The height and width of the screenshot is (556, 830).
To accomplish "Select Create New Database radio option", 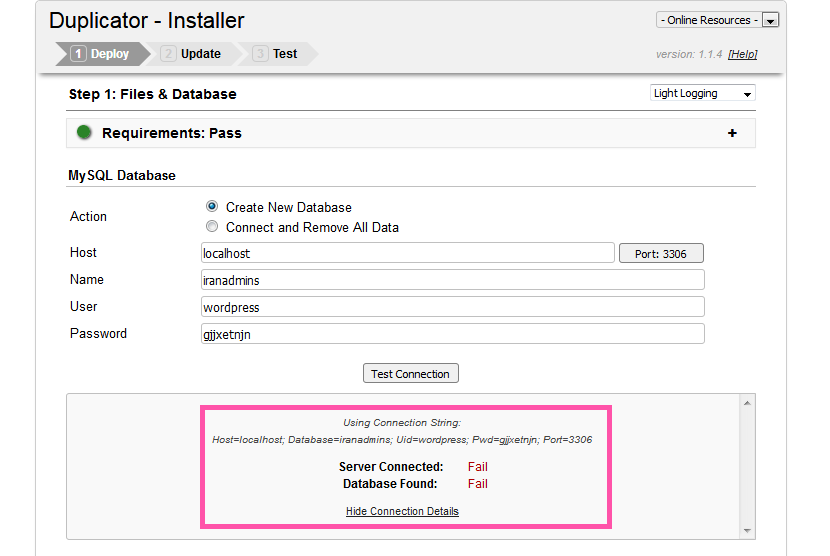I will [x=212, y=206].
